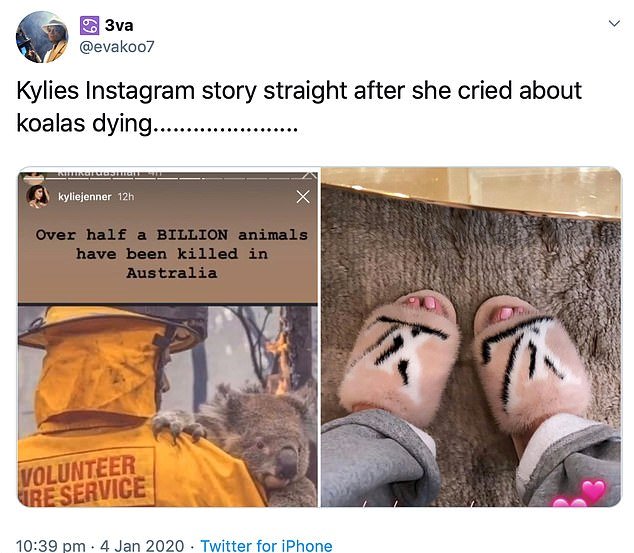
Task: Select the kyliejenner username in story
Action: click(85, 197)
